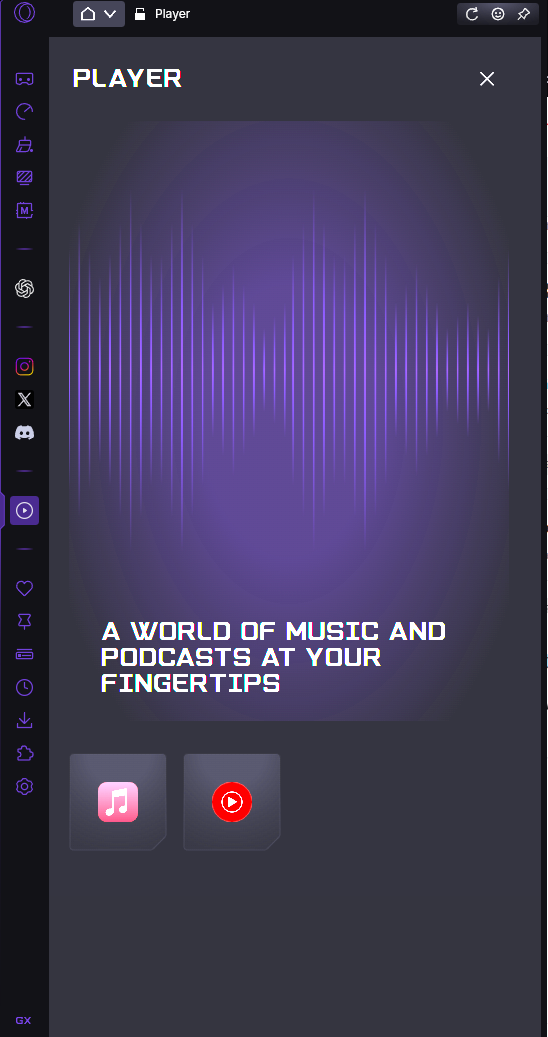Choose the YouTube Music service tile
The height and width of the screenshot is (1037, 548).
232,802
